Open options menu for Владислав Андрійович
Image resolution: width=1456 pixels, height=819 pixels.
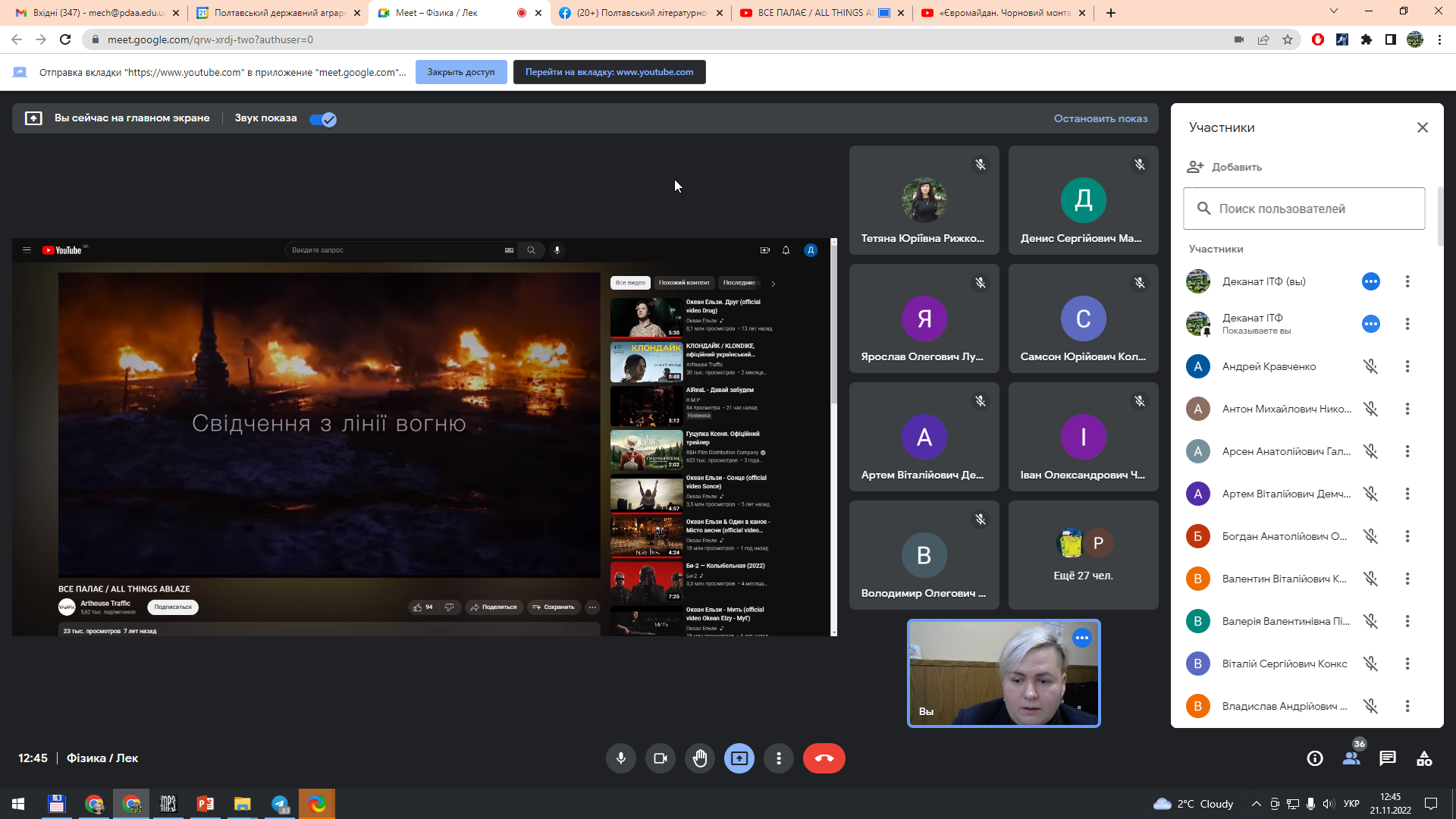tap(1407, 706)
